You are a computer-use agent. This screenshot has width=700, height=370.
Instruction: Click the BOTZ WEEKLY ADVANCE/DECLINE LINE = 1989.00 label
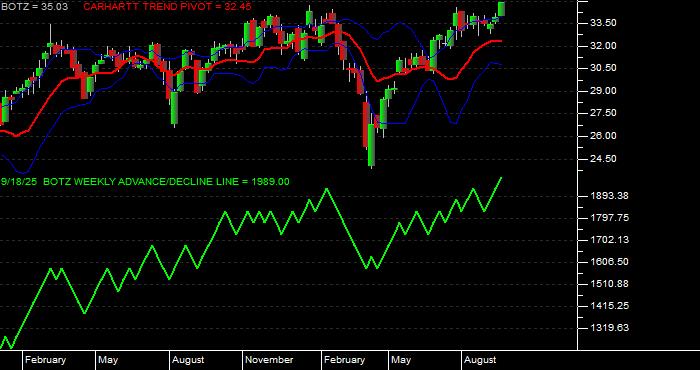click(x=166, y=182)
